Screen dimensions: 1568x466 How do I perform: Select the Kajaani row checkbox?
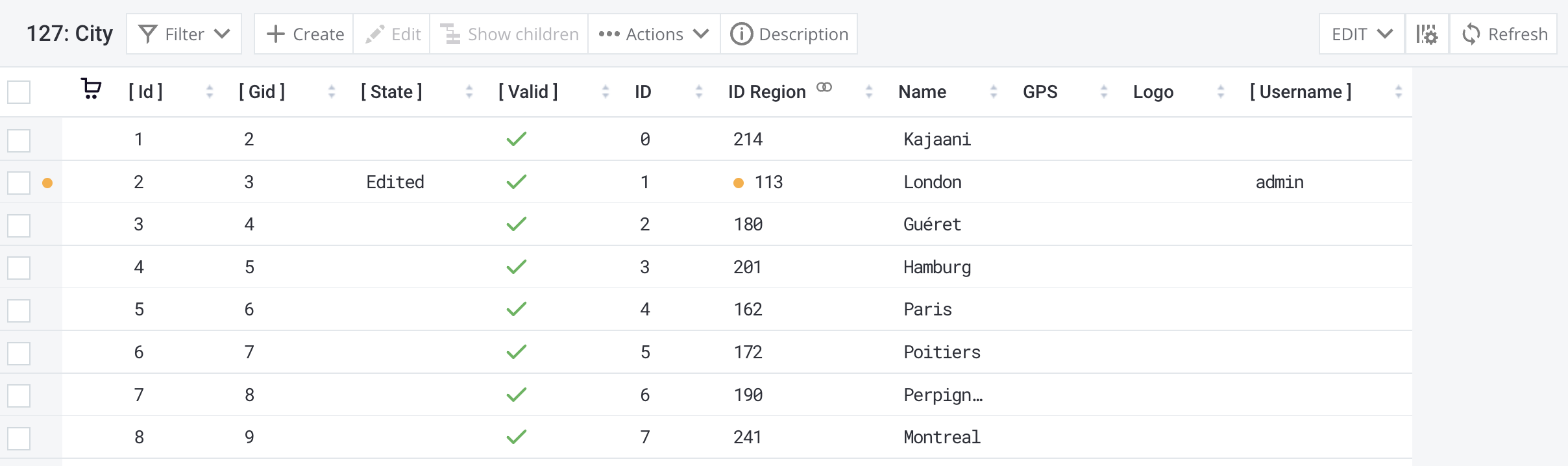pyautogui.click(x=19, y=140)
